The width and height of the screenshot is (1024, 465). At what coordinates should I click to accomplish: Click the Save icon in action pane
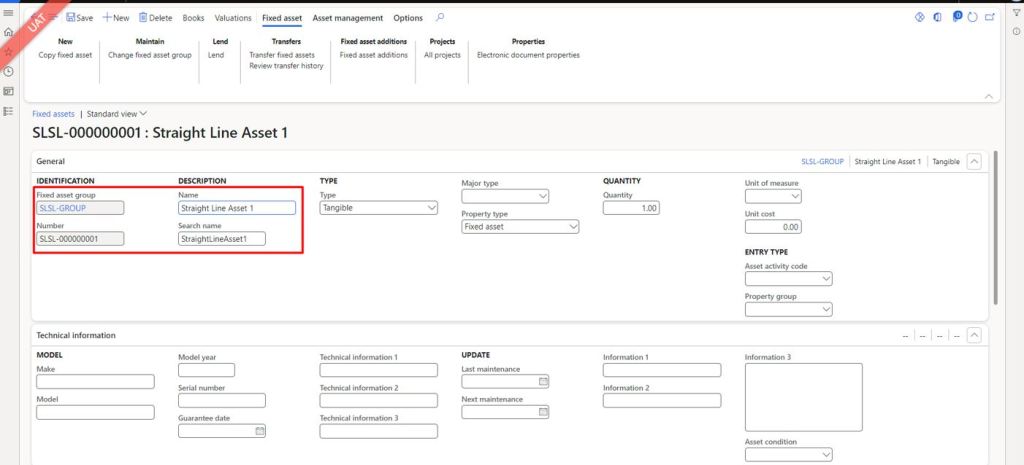tap(71, 18)
